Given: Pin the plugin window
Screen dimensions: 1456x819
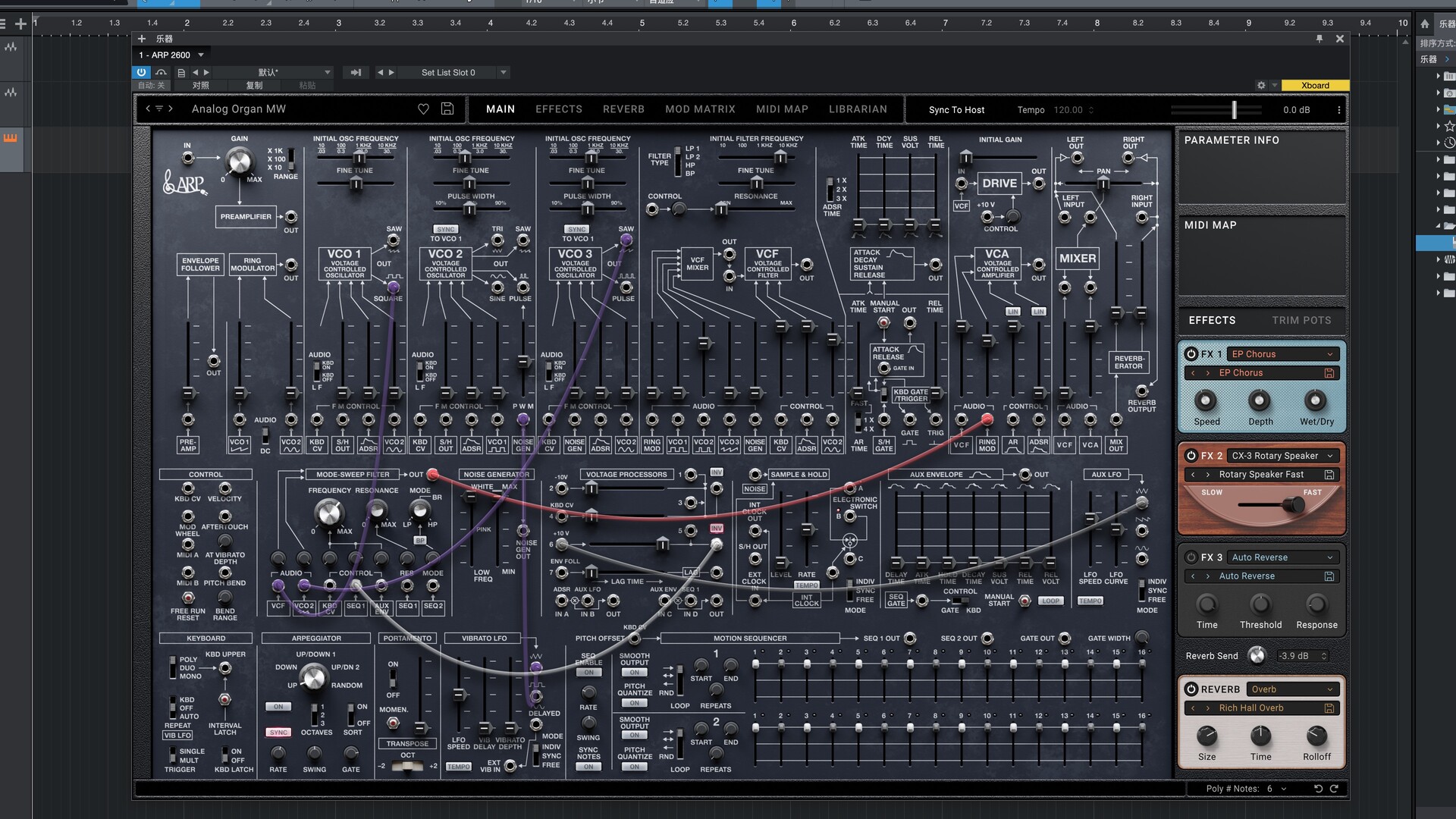Looking at the screenshot, I should pos(1319,39).
